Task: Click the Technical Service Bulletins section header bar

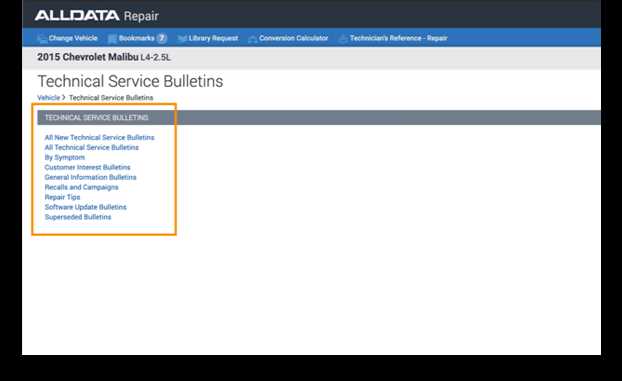Action: click(319, 117)
